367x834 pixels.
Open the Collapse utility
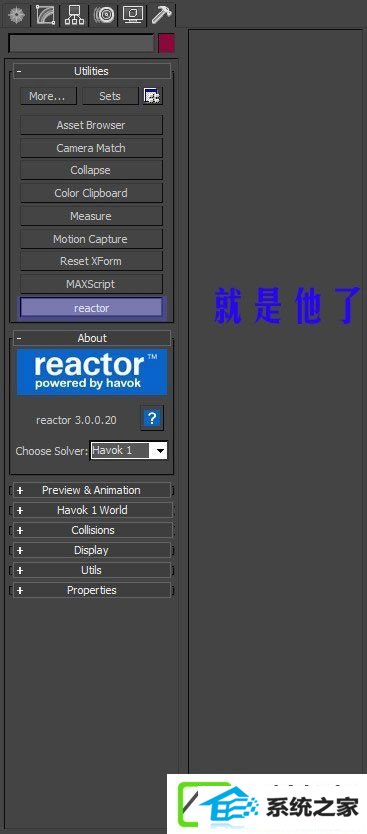tap(91, 170)
